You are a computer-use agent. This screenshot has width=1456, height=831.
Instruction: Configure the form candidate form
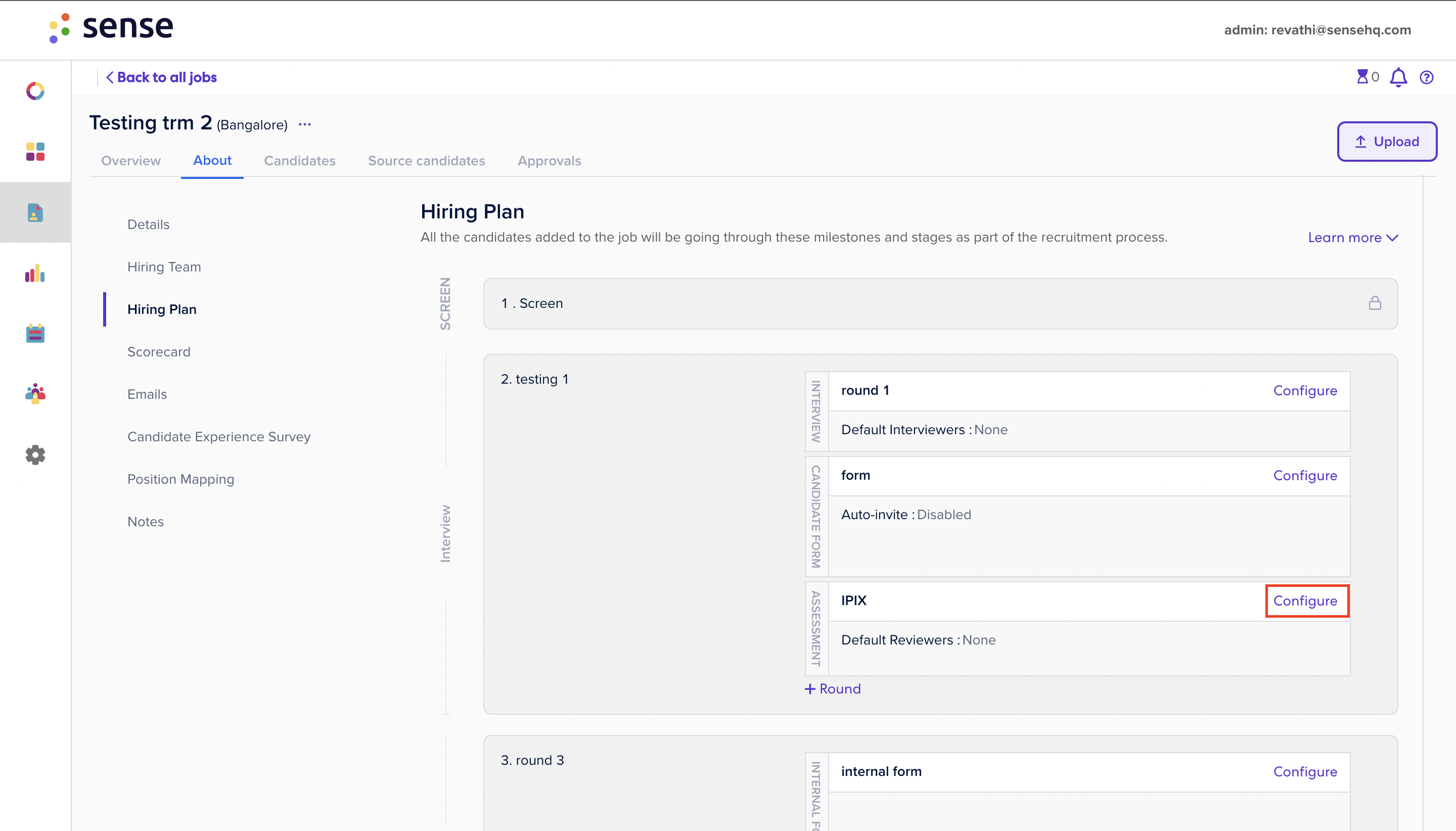[x=1305, y=476]
